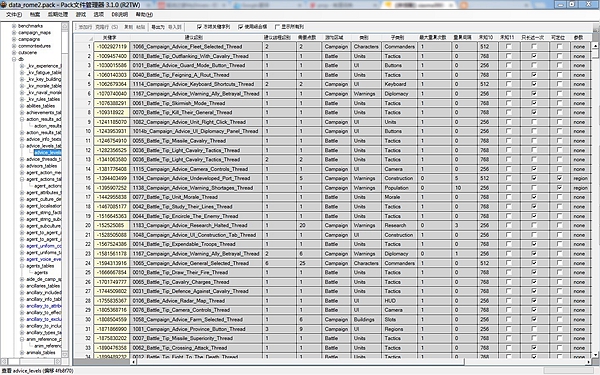Enable the show all columns checkbox in the toolbar
Image resolution: width=600 pixels, height=375 pixels.
277,27
